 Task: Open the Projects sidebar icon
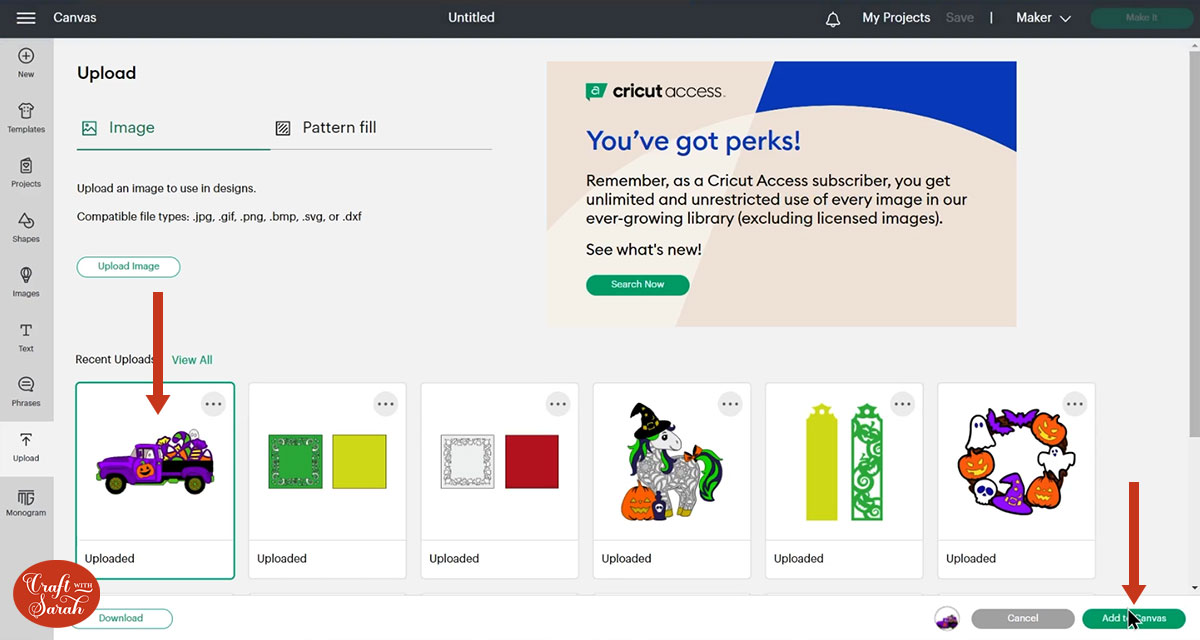tap(26, 172)
